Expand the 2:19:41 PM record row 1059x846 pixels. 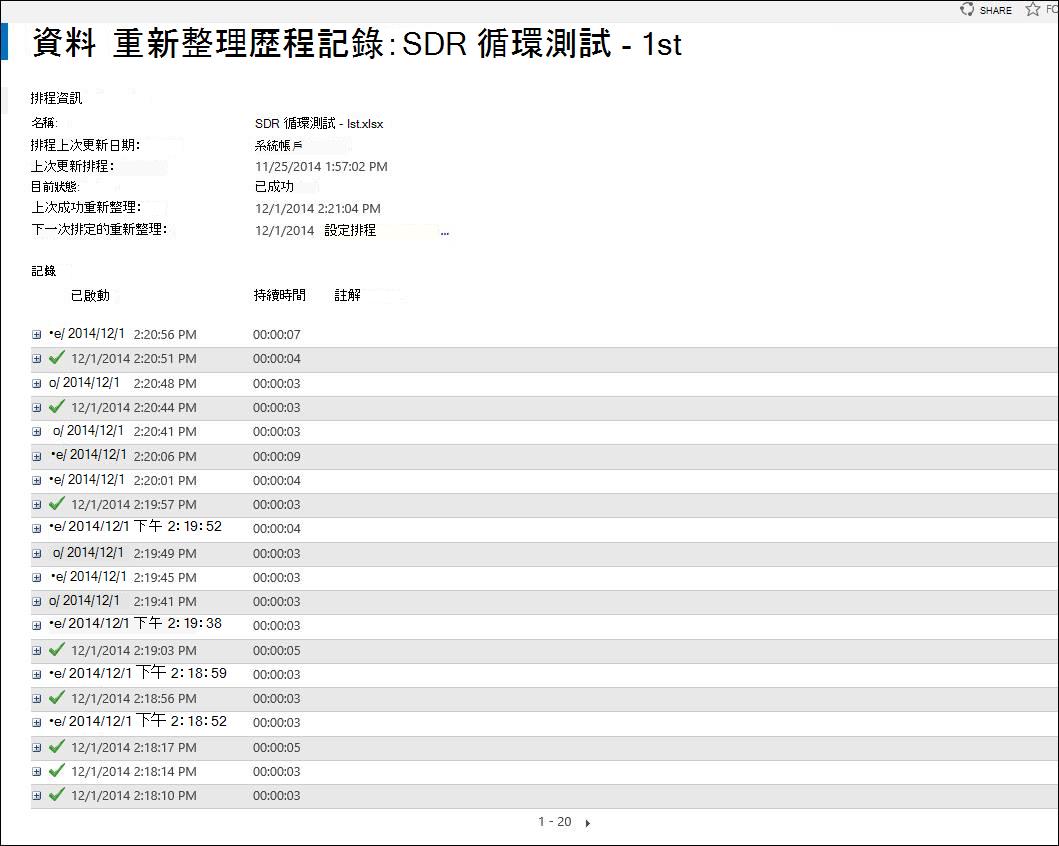pyautogui.click(x=36, y=602)
